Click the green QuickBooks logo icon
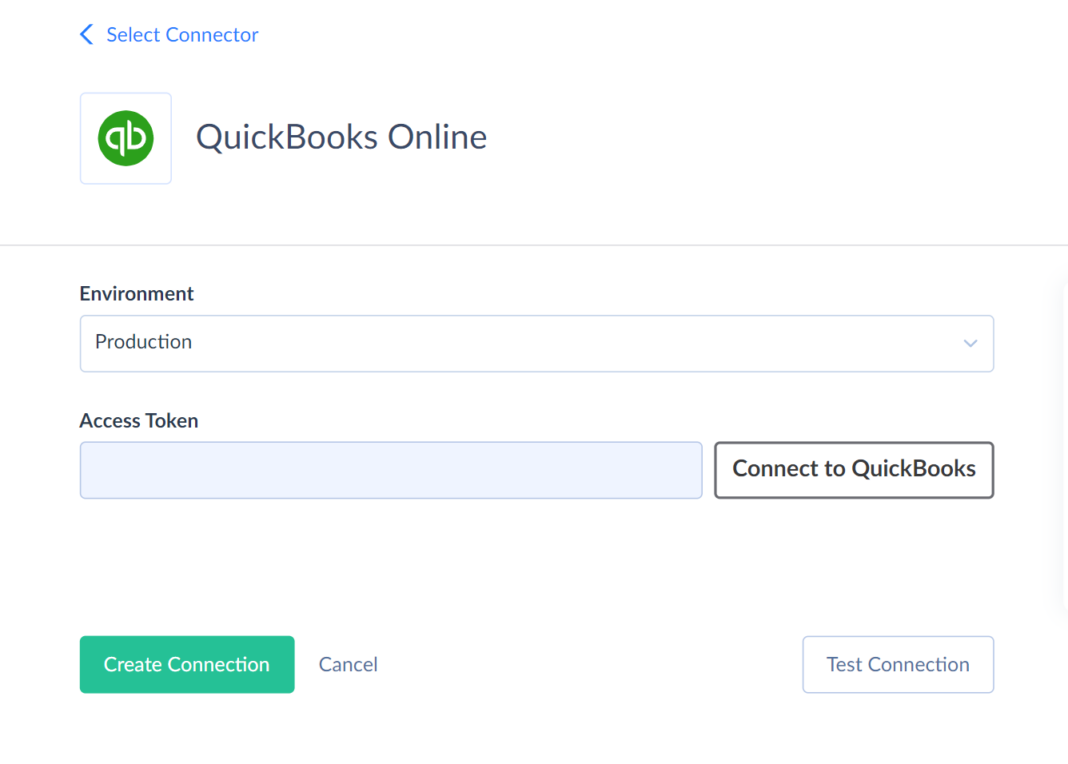 click(x=126, y=138)
